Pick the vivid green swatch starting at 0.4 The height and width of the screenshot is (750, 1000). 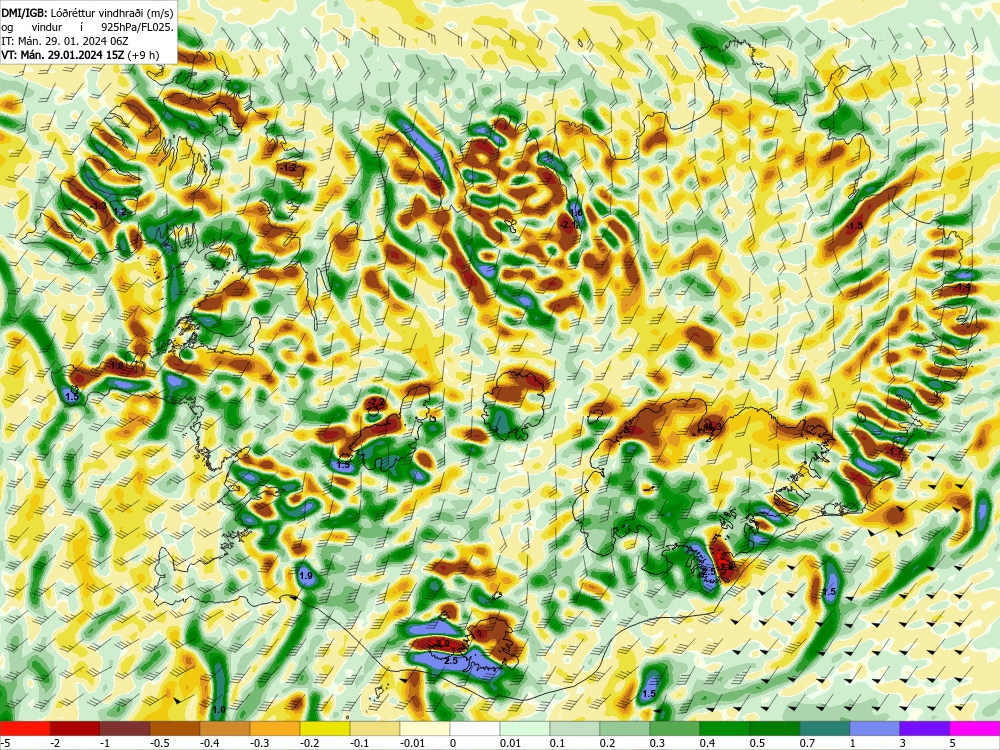click(x=725, y=728)
